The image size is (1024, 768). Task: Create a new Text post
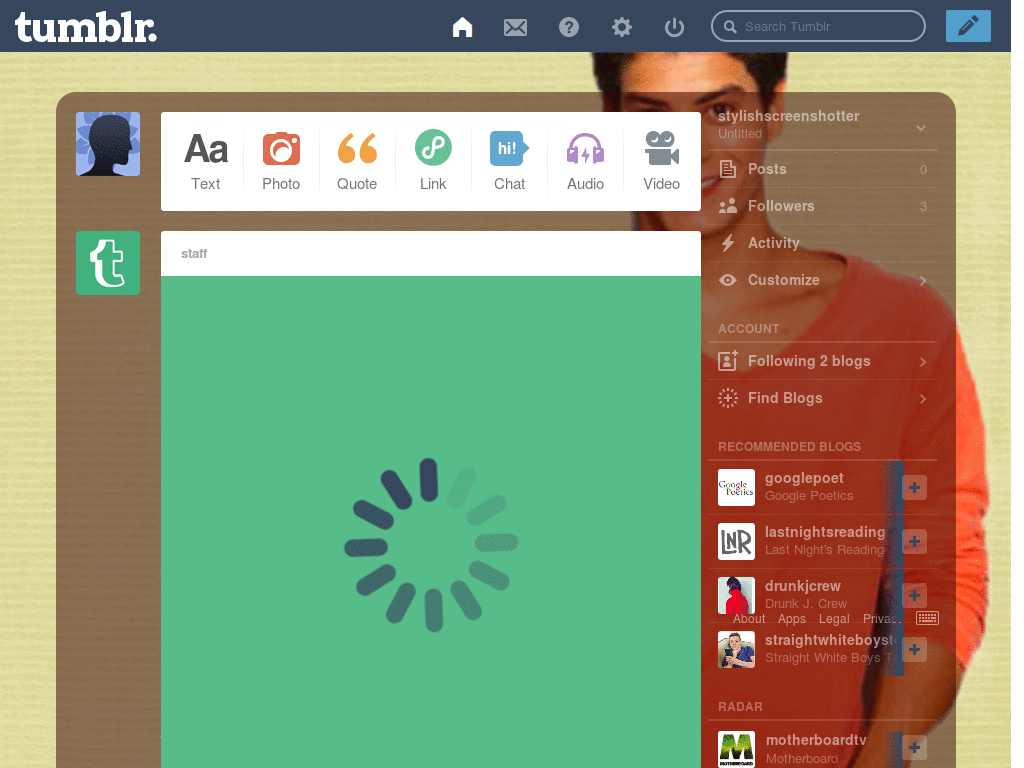click(x=206, y=161)
